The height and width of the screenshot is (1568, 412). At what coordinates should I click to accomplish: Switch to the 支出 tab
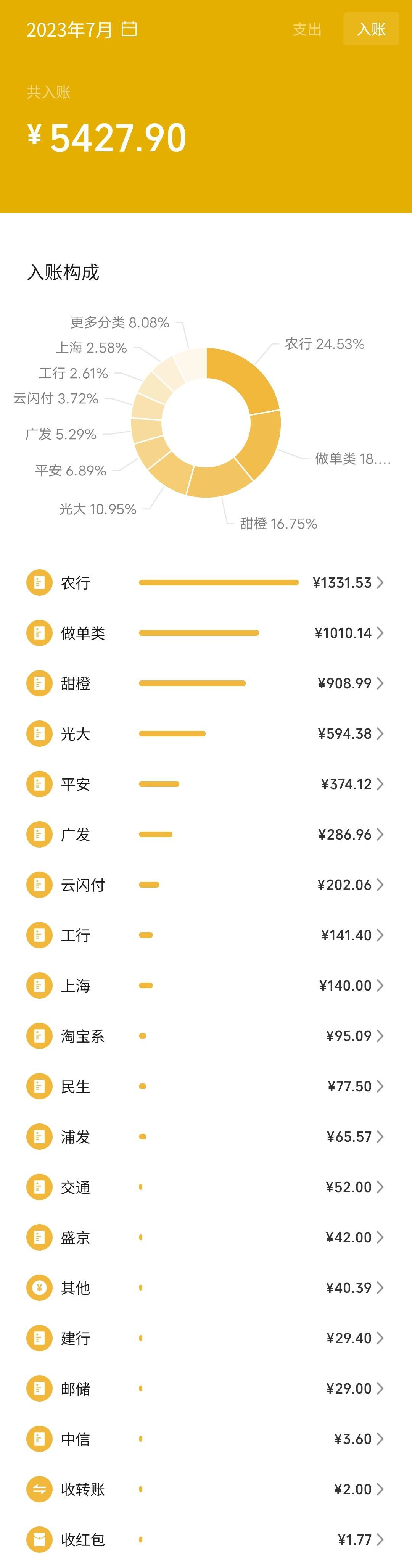[x=307, y=29]
